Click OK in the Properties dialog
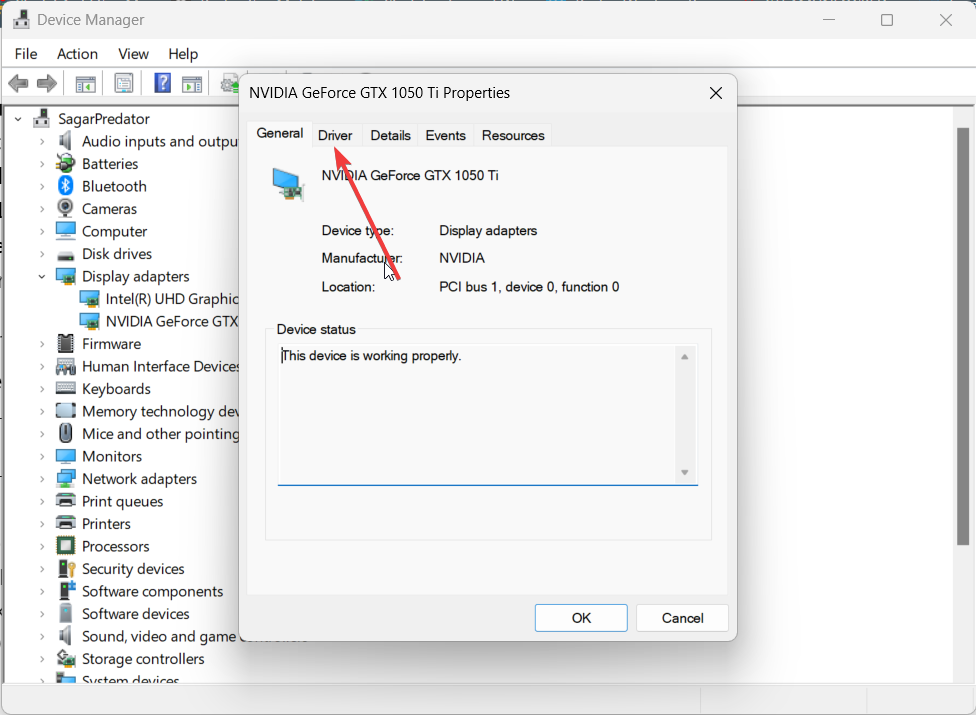The image size is (976, 715). [581, 618]
